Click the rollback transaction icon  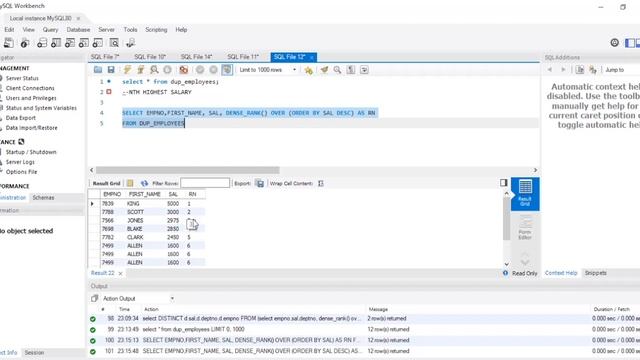[213, 70]
